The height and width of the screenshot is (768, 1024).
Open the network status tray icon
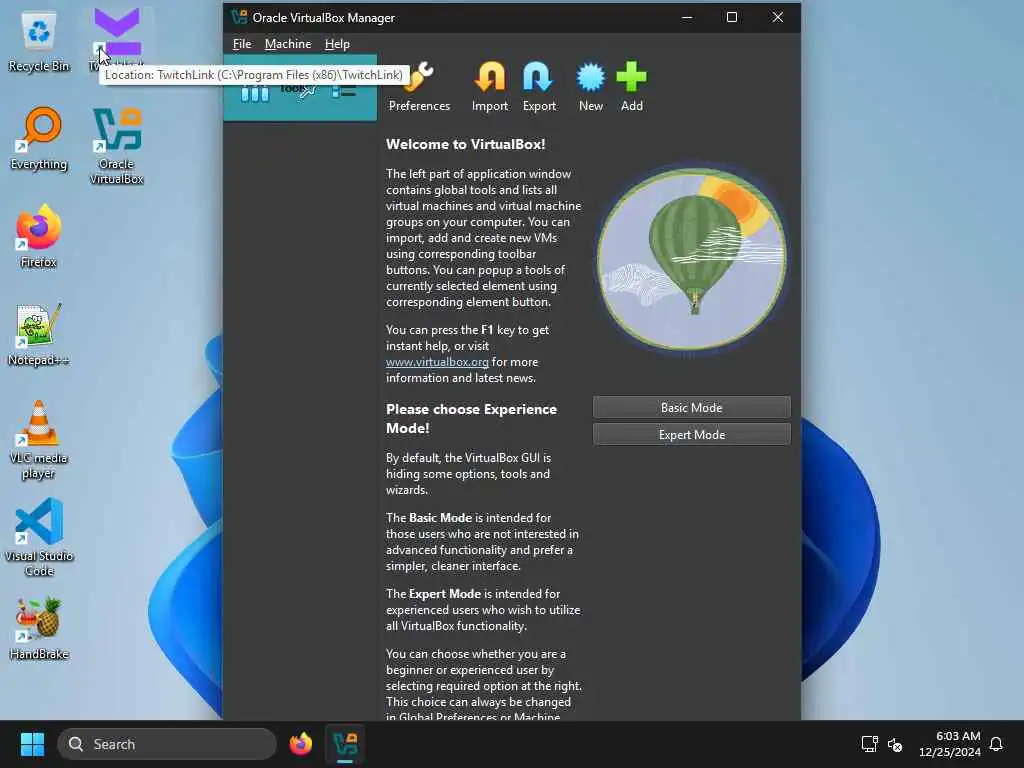869,744
